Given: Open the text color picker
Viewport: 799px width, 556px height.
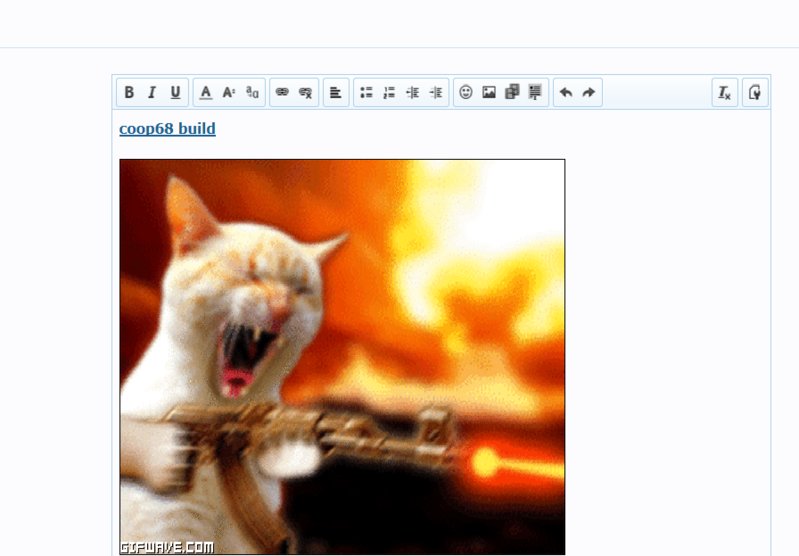Looking at the screenshot, I should 206,93.
